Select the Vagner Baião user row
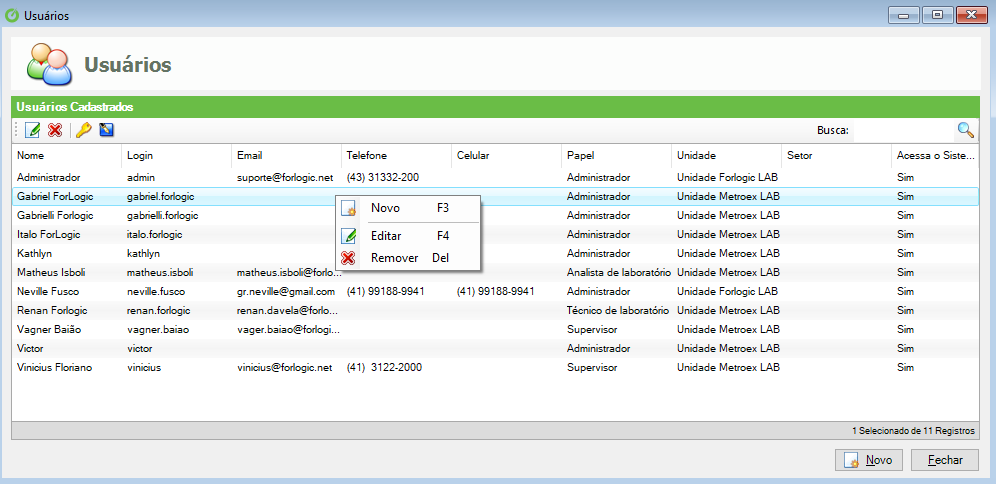The height and width of the screenshot is (484, 996). (495, 330)
